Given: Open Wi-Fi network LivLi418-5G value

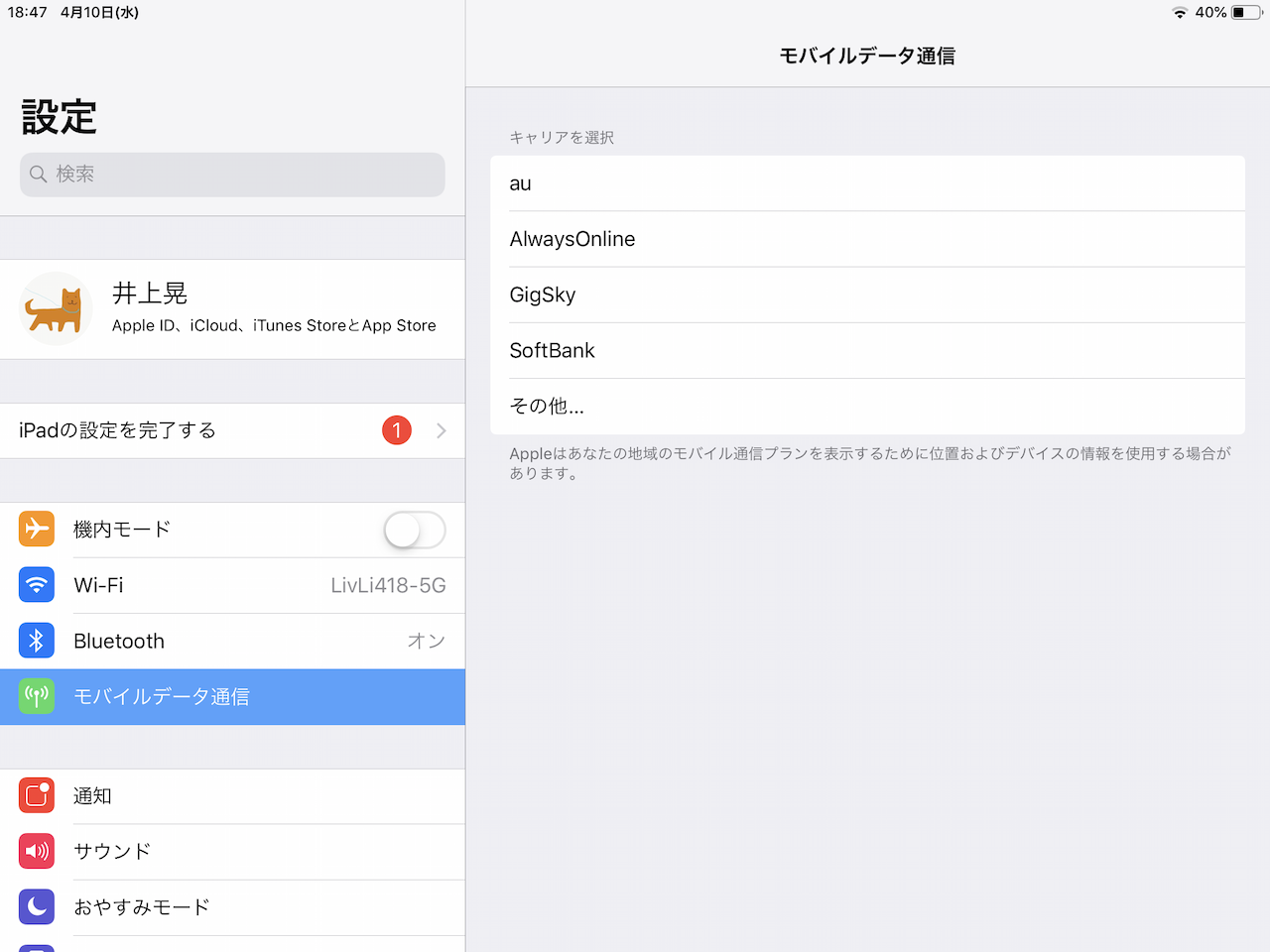Looking at the screenshot, I should [x=388, y=585].
